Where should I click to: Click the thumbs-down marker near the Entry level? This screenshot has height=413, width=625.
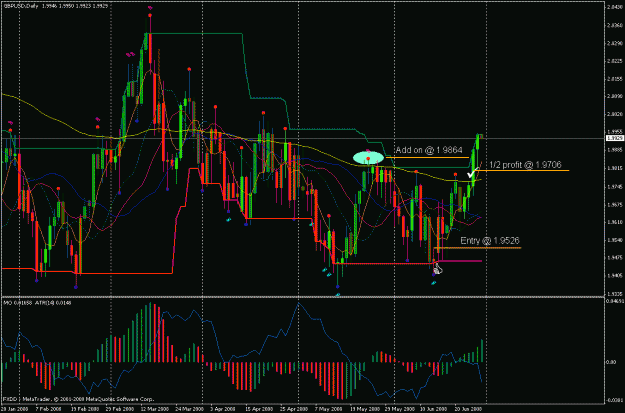(x=437, y=269)
